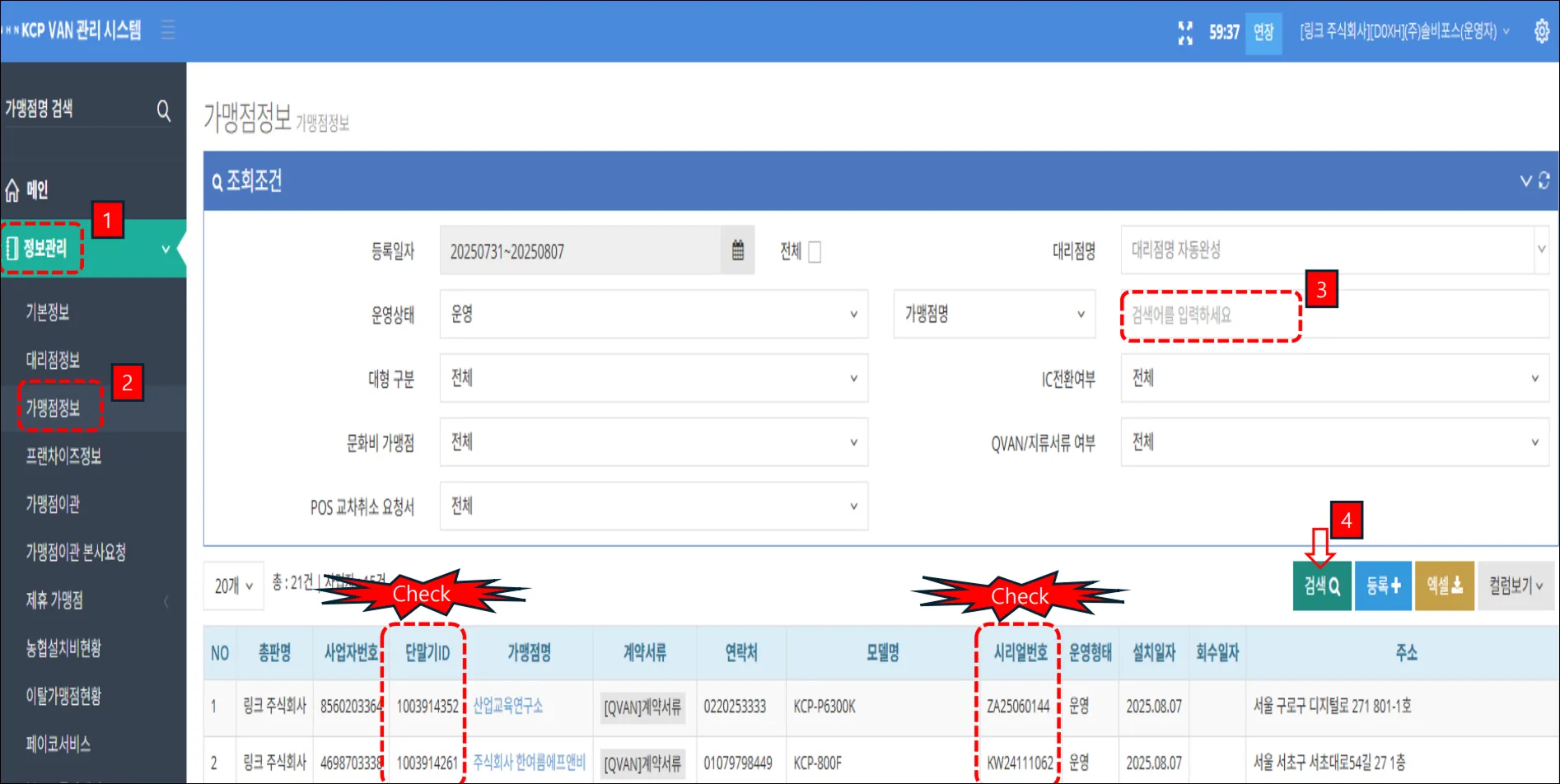
Task: Open the 가맹점명 search type dropdown
Action: coord(994,314)
